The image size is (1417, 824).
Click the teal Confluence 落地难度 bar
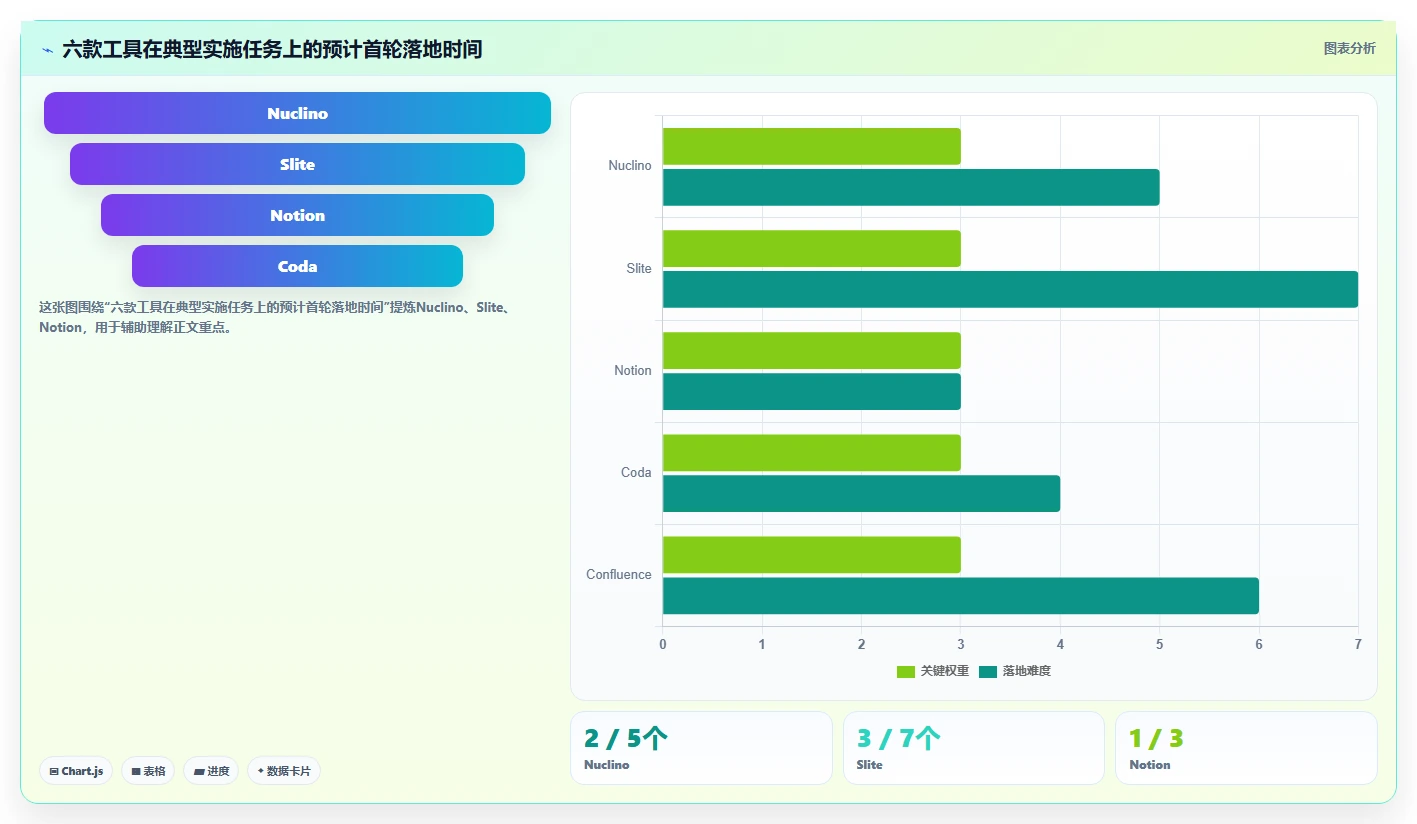tap(960, 595)
